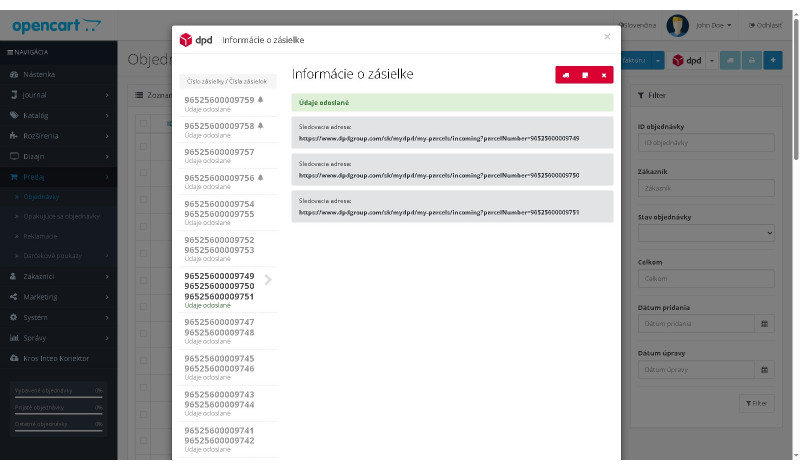Click the ID objednávky input field
This screenshot has height=470, width=800.
coord(706,142)
